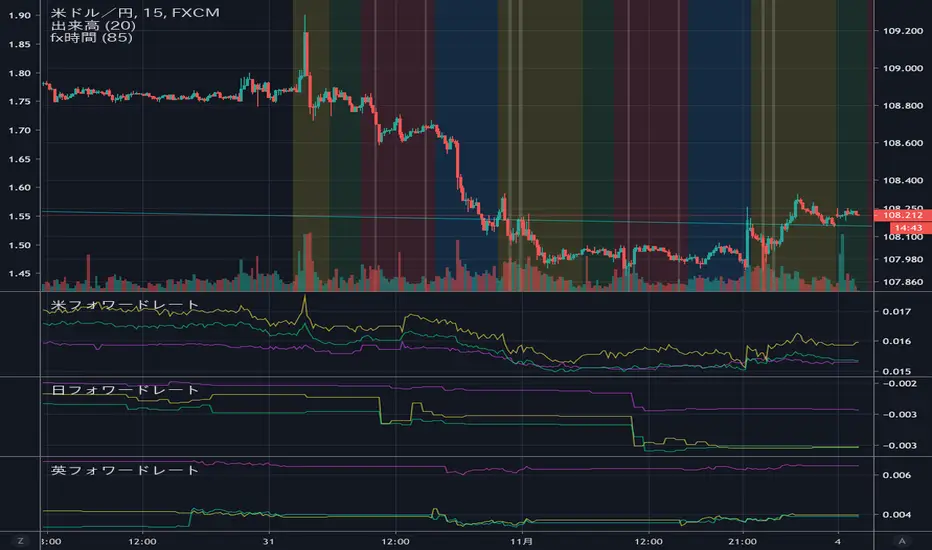Select the 米フォワードレート pane title
The image size is (932, 550).
(x=125, y=305)
